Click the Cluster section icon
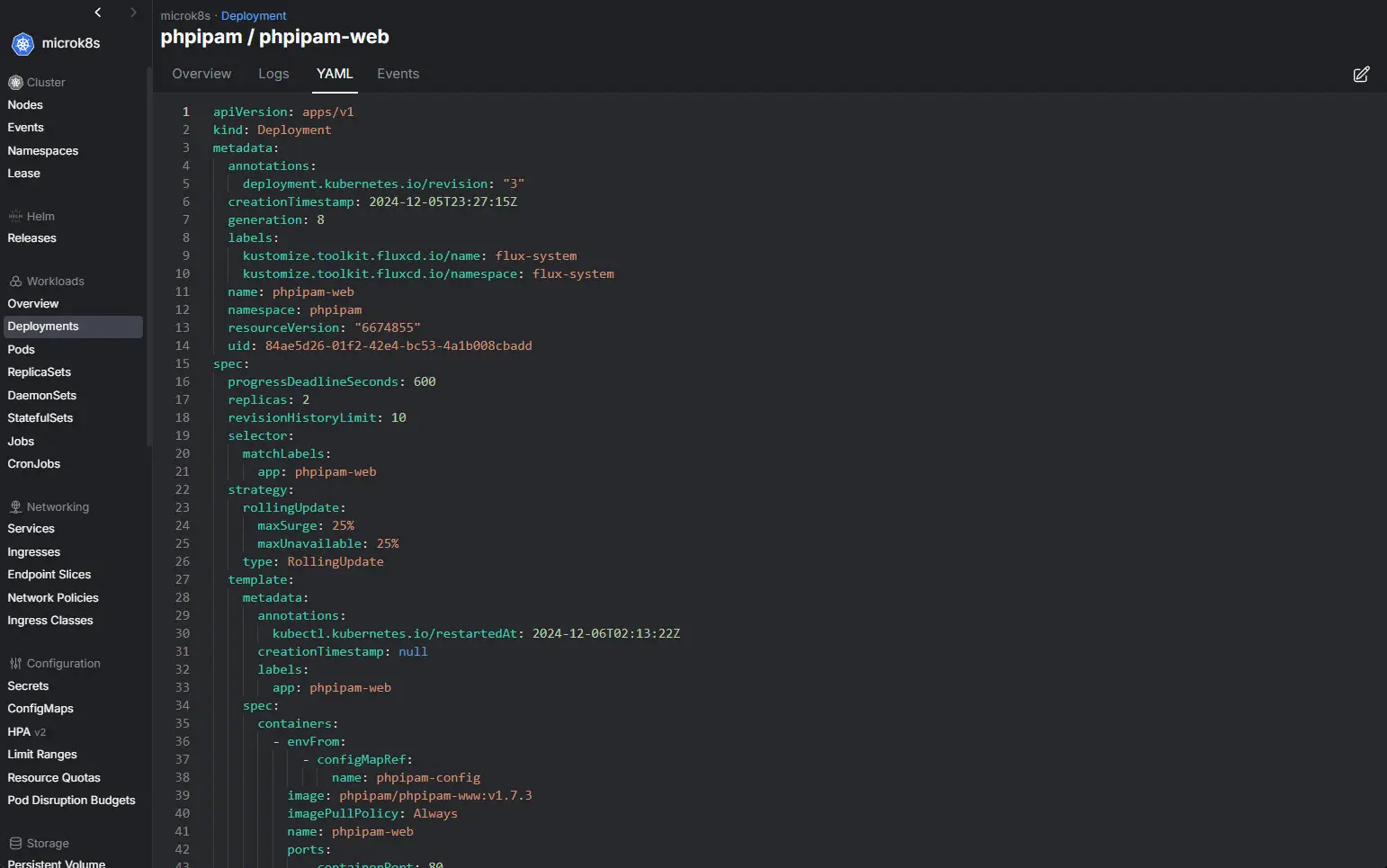1387x868 pixels. pos(15,83)
